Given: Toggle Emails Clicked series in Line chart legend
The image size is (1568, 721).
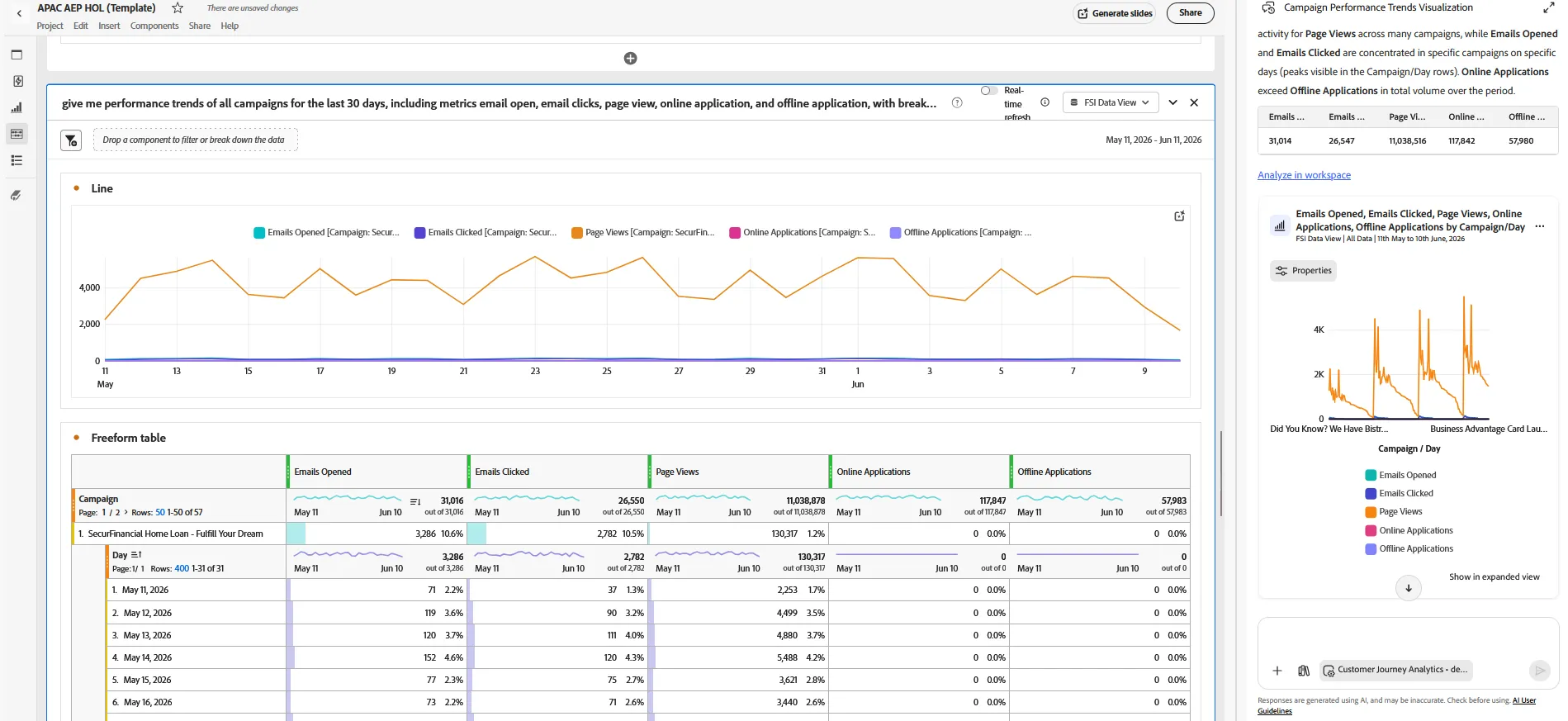Looking at the screenshot, I should (x=486, y=233).
